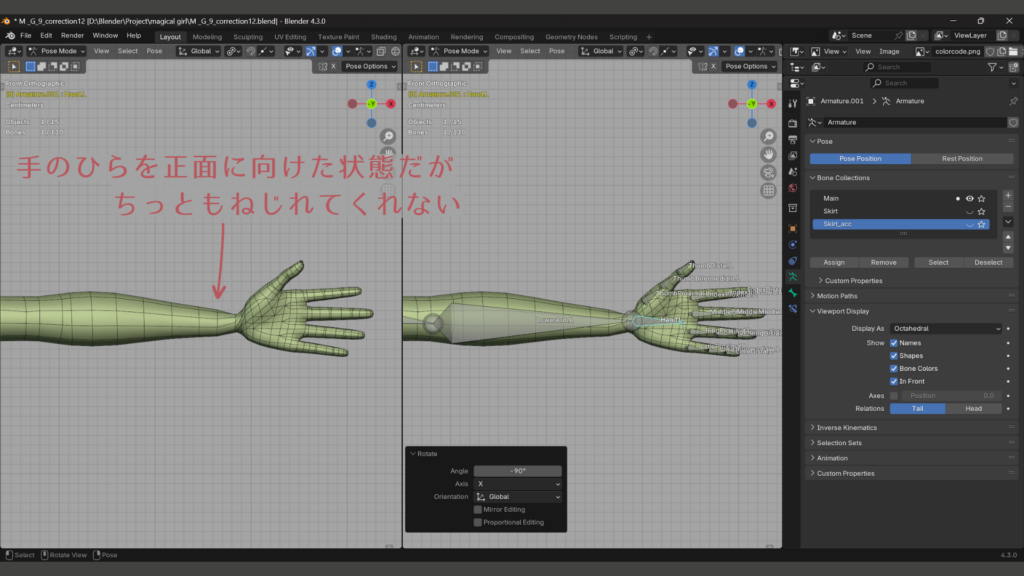Click the pin icon beside Armature breadcrumb
The height and width of the screenshot is (576, 1024).
pos(1012,101)
